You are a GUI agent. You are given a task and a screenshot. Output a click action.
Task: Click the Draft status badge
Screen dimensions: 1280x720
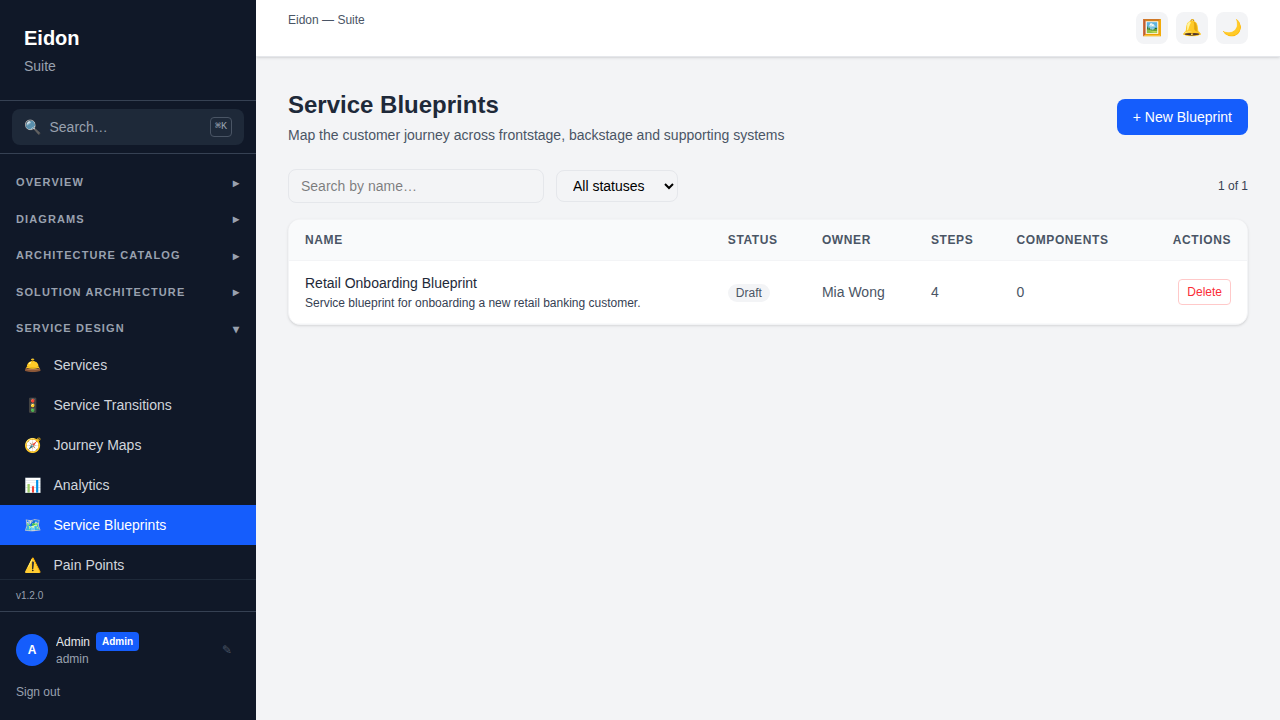[749, 293]
